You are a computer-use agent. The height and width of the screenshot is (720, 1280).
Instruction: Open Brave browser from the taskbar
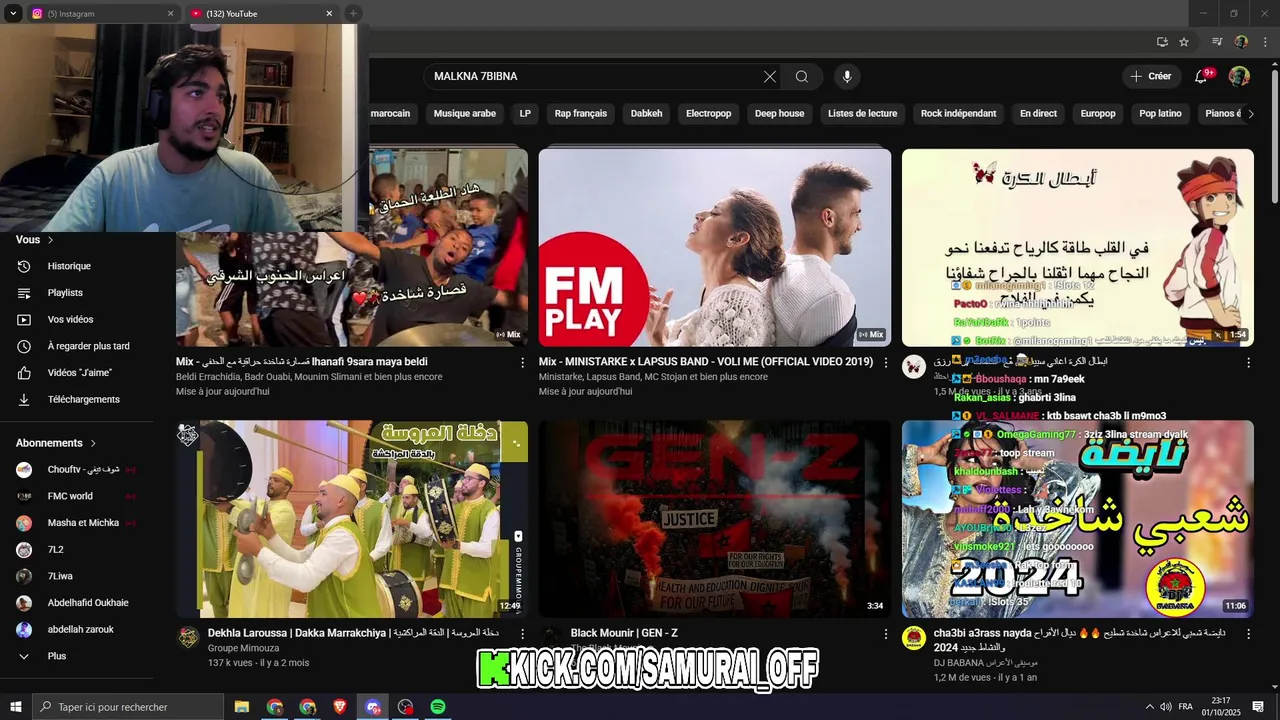(x=340, y=707)
